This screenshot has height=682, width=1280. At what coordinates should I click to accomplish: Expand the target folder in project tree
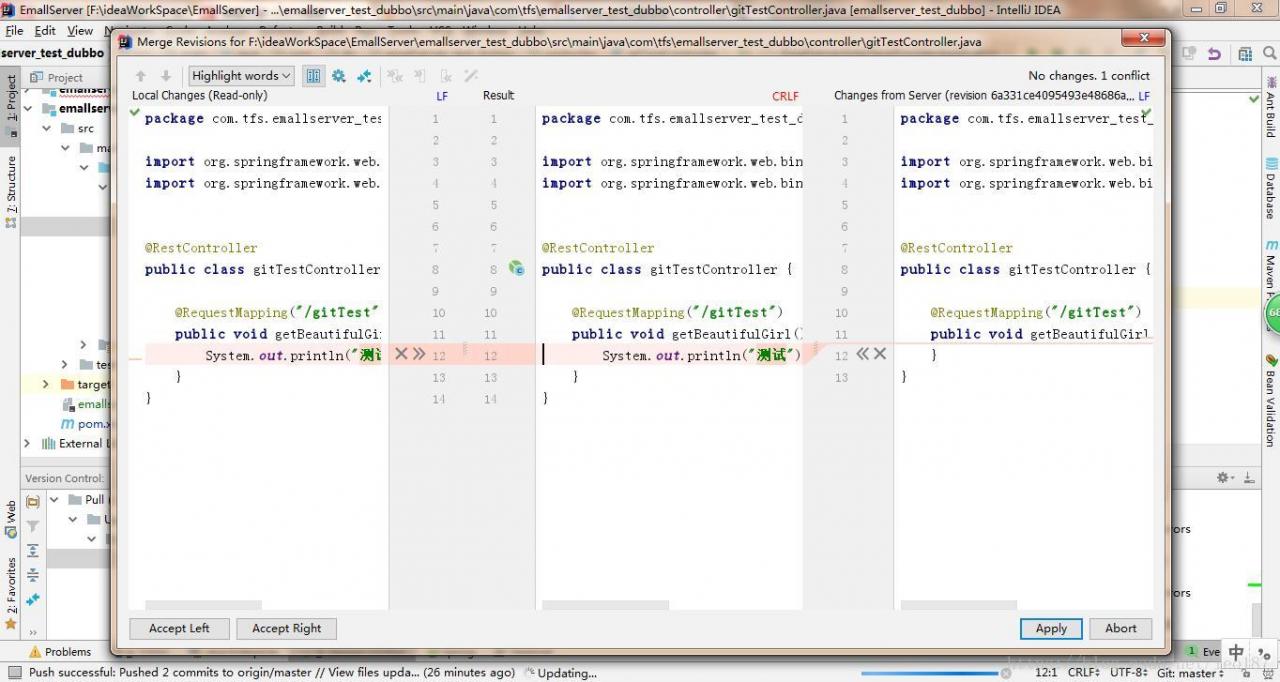coord(46,384)
